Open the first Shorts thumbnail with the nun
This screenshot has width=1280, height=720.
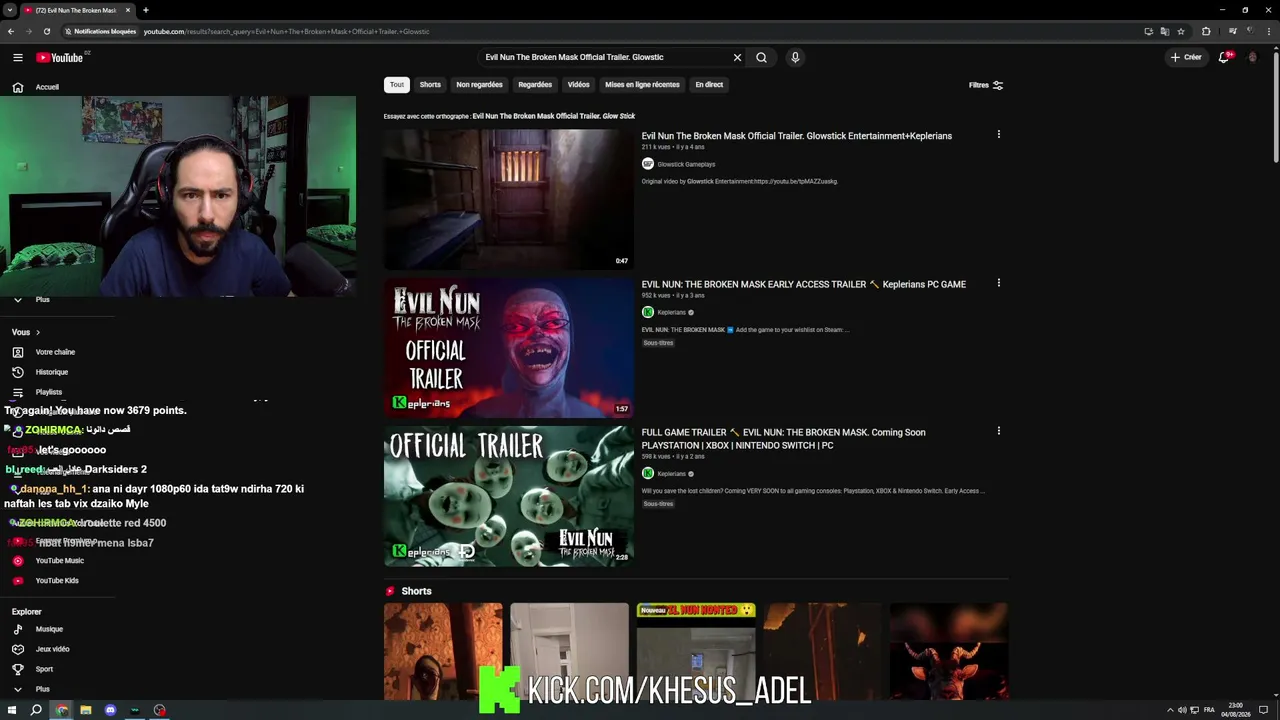443,651
